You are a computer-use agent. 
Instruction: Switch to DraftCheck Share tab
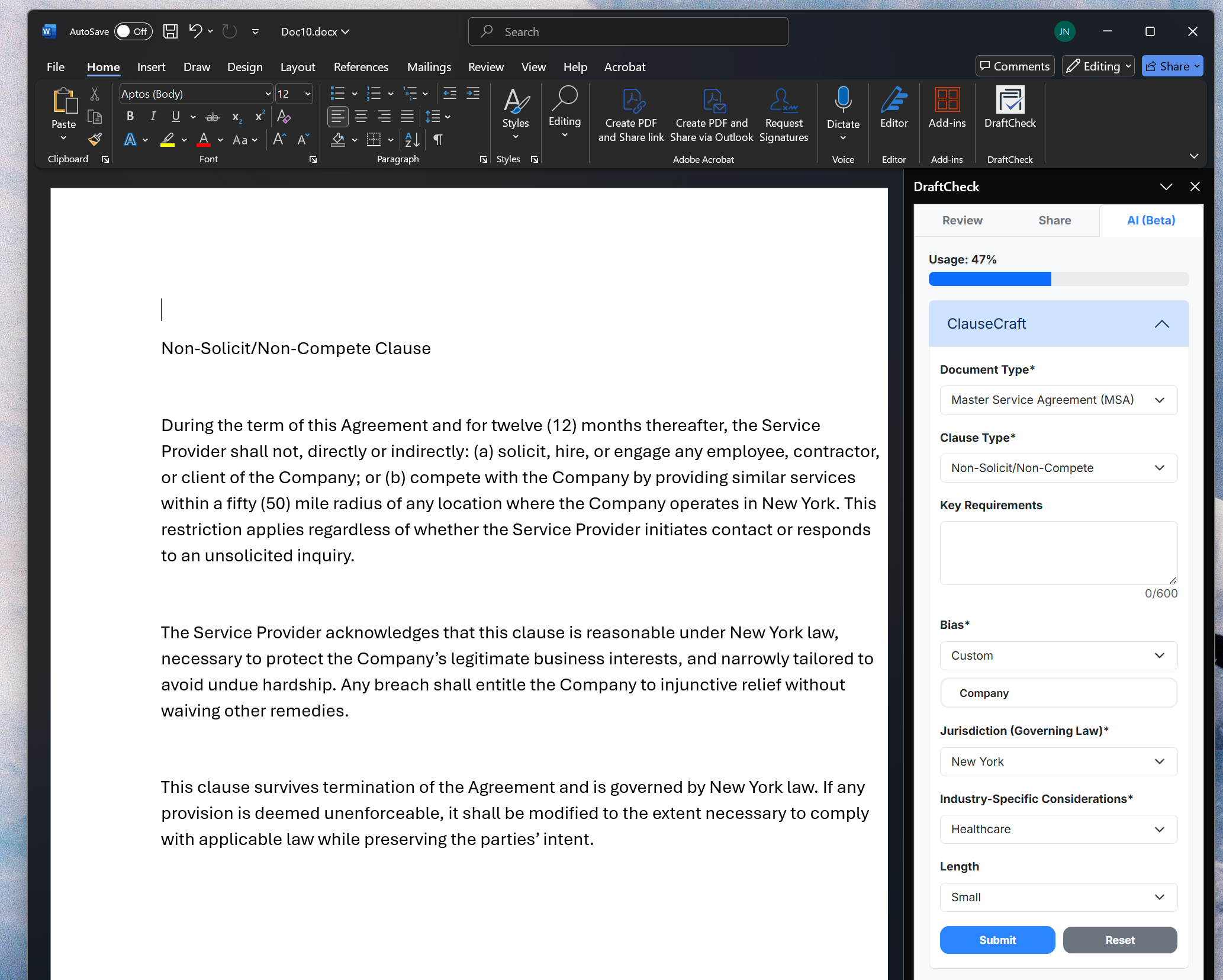[1054, 220]
